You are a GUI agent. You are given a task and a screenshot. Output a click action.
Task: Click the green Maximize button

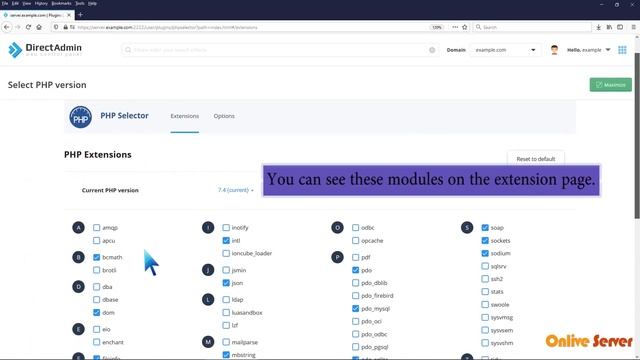611,85
